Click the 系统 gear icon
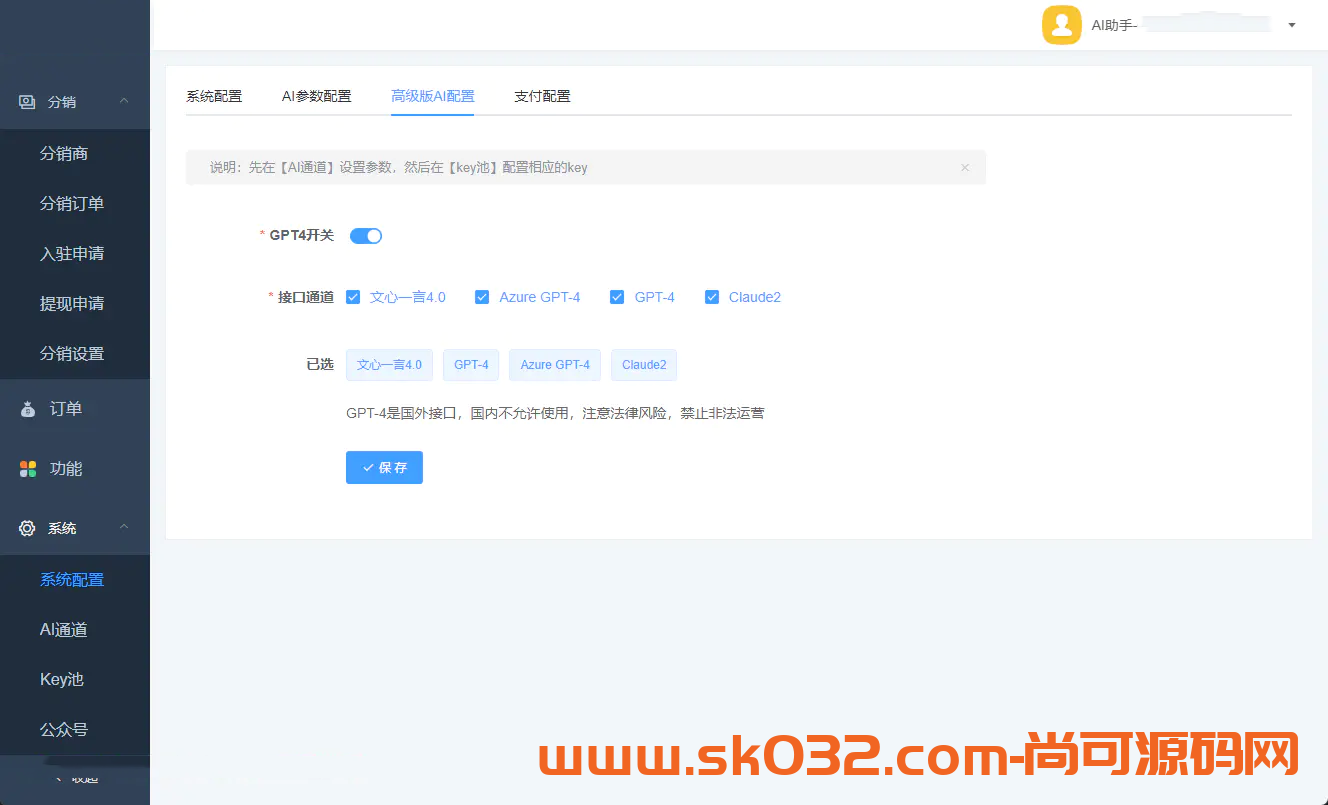 (x=27, y=528)
